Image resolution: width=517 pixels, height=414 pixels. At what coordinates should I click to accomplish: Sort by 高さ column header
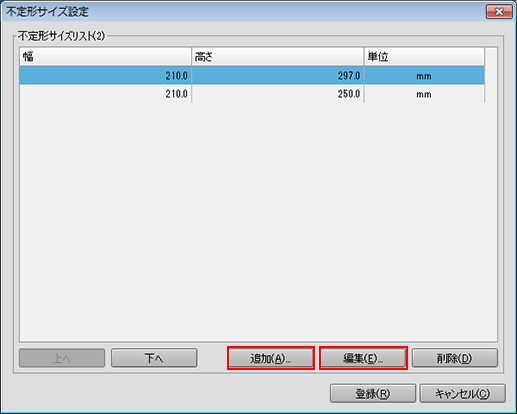click(x=278, y=57)
